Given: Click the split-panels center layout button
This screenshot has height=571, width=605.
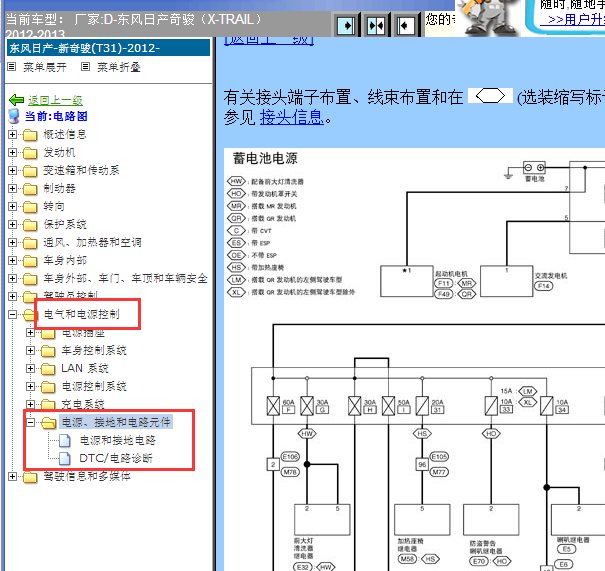Looking at the screenshot, I should pyautogui.click(x=376, y=26).
